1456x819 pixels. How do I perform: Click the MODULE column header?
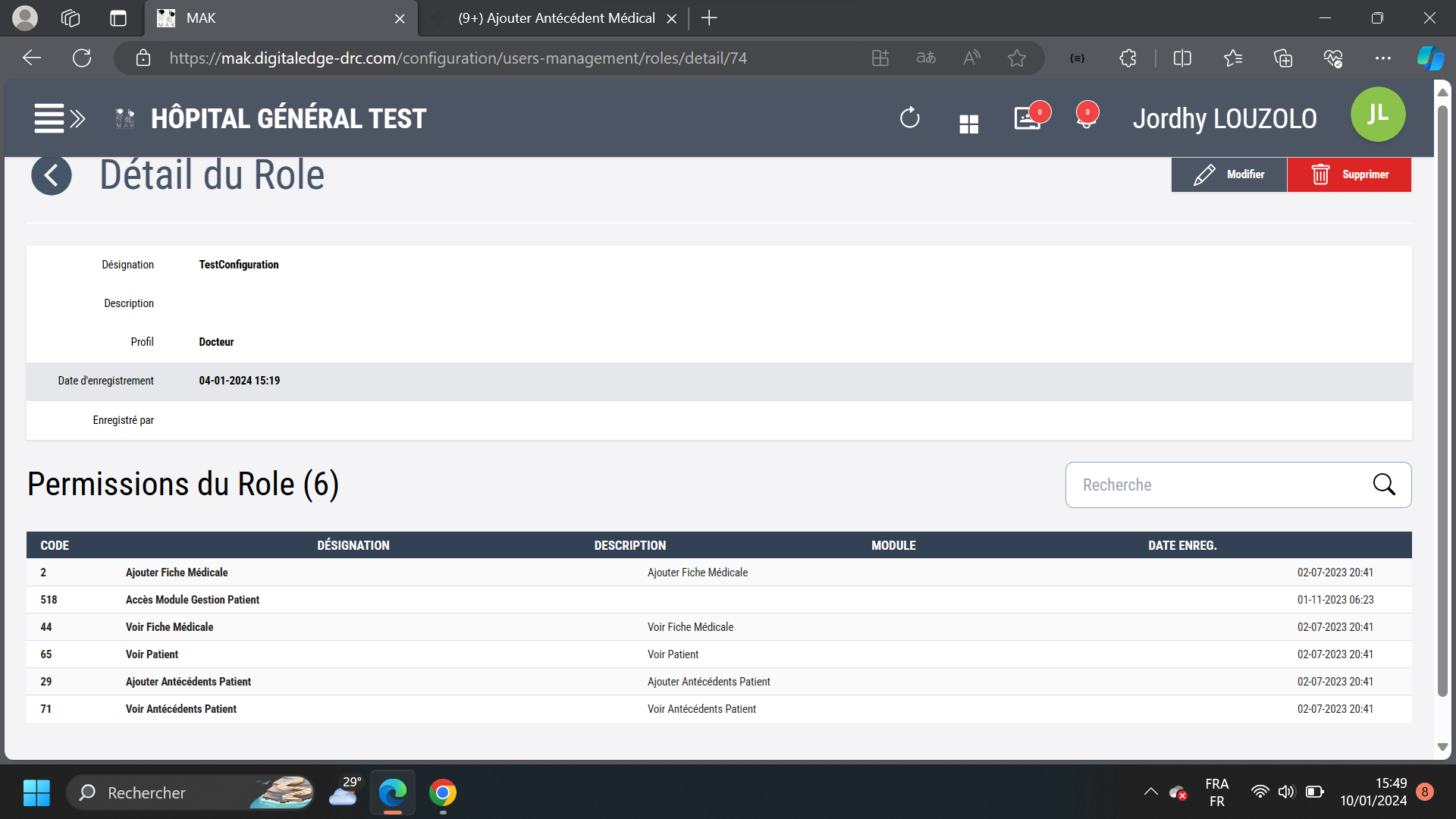(x=893, y=545)
